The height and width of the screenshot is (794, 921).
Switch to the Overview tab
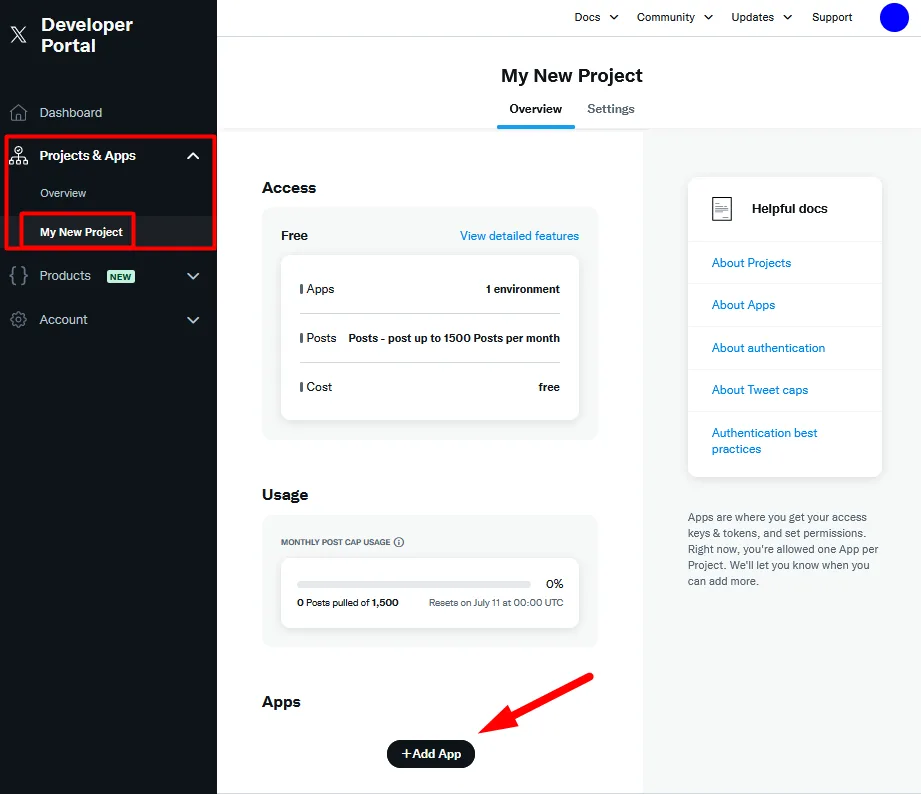[x=535, y=109]
